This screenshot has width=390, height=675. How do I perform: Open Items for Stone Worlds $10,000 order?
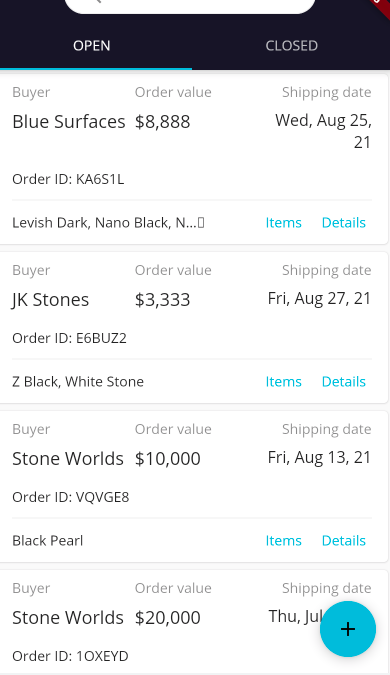click(283, 540)
